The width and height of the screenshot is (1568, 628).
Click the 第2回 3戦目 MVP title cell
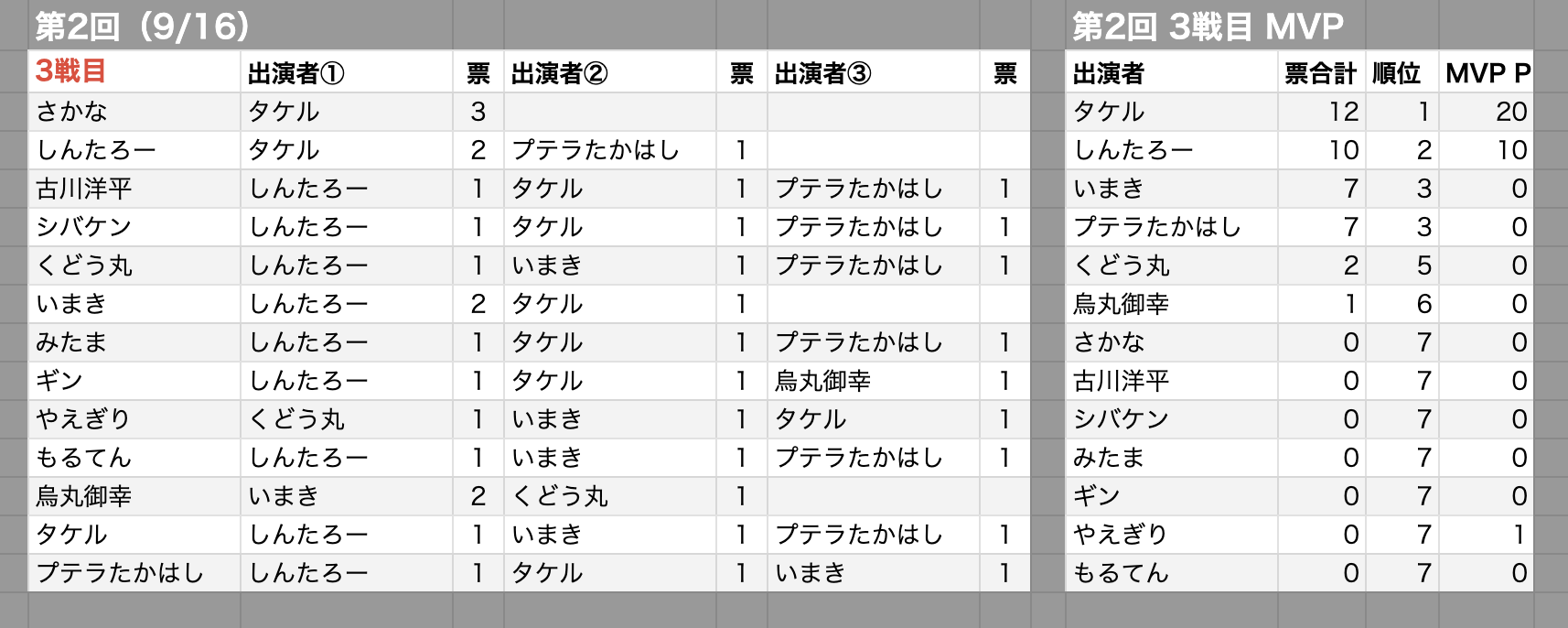[x=1207, y=27]
